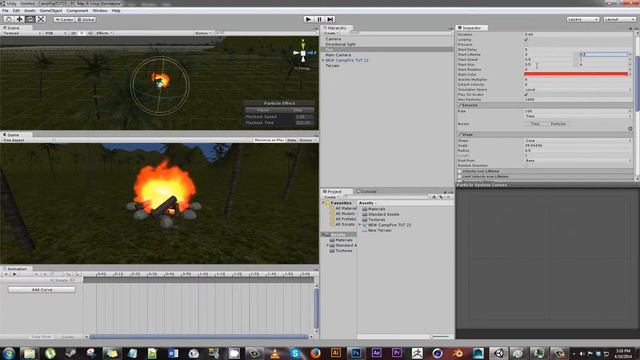Open the File menu
The width and height of the screenshot is (640, 360).
5,11
